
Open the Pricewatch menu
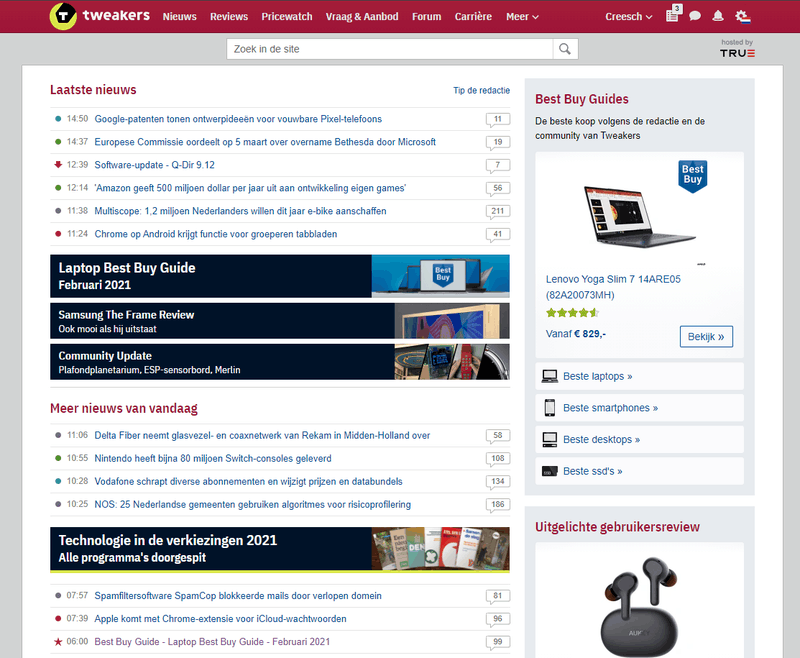coord(287,17)
